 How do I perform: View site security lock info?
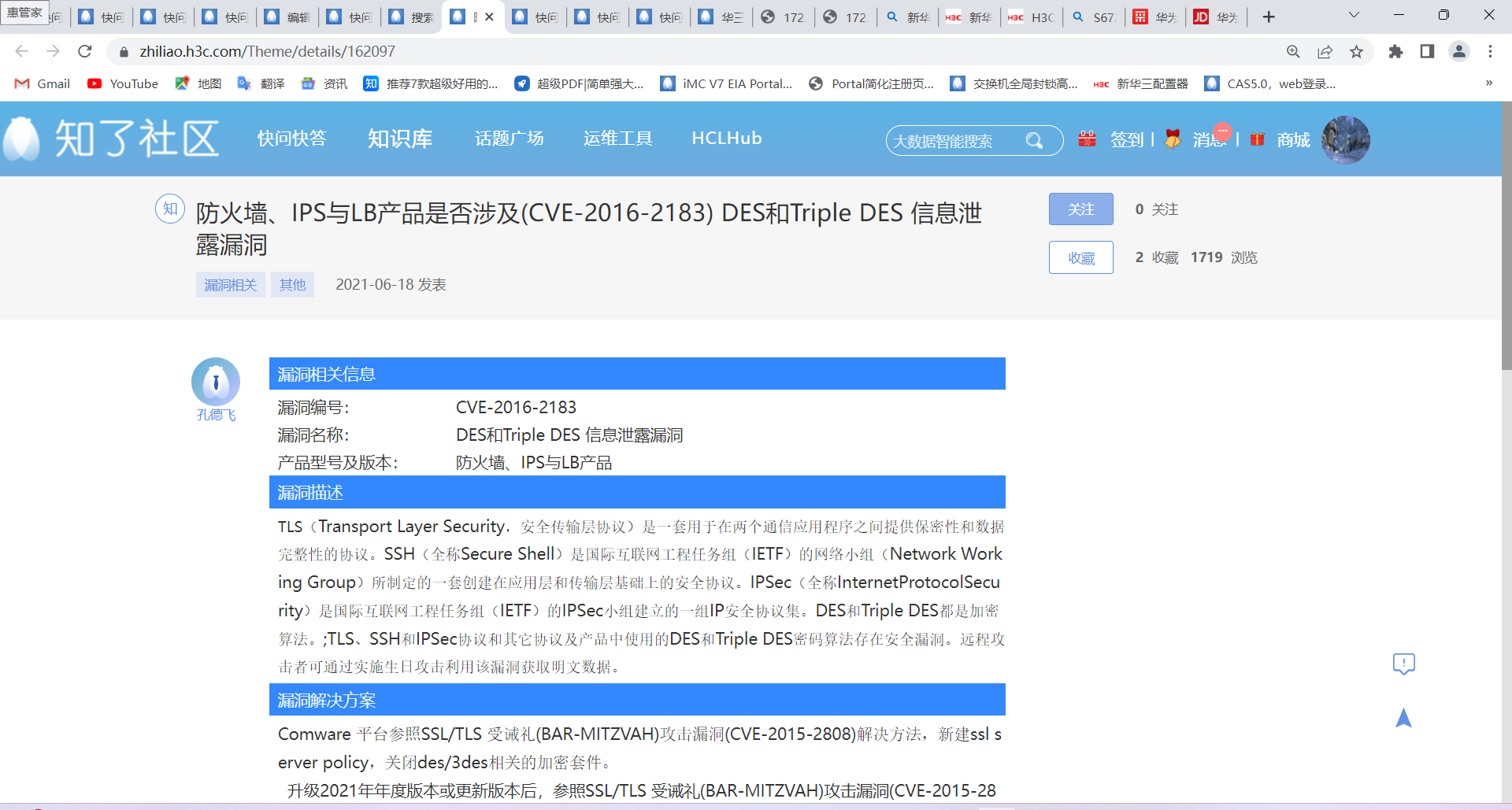pyautogui.click(x=124, y=52)
